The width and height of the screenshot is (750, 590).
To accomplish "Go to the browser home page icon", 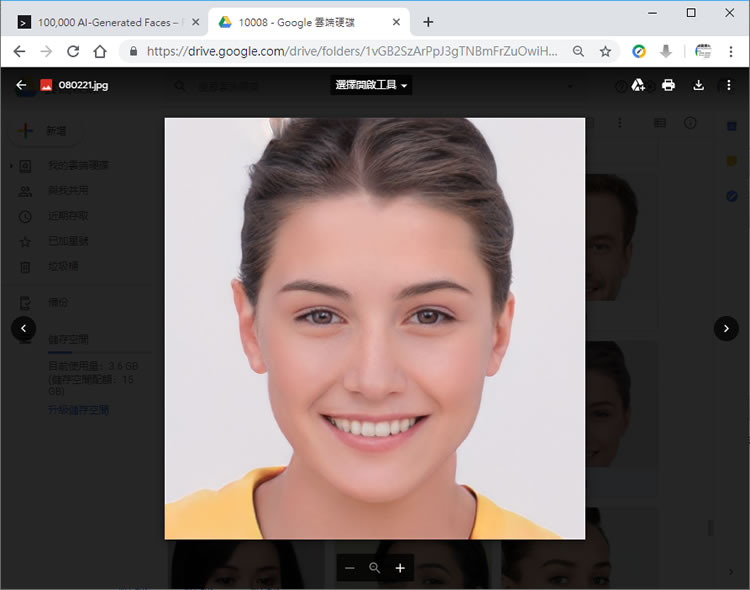I will (99, 51).
